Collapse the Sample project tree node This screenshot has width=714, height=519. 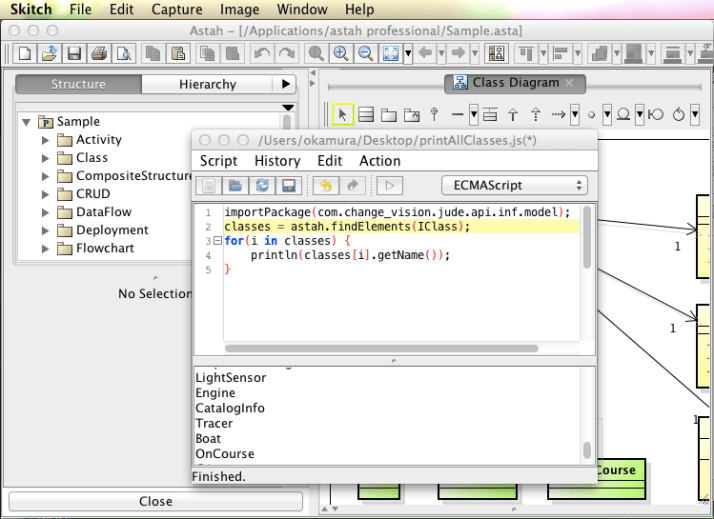[x=26, y=122]
